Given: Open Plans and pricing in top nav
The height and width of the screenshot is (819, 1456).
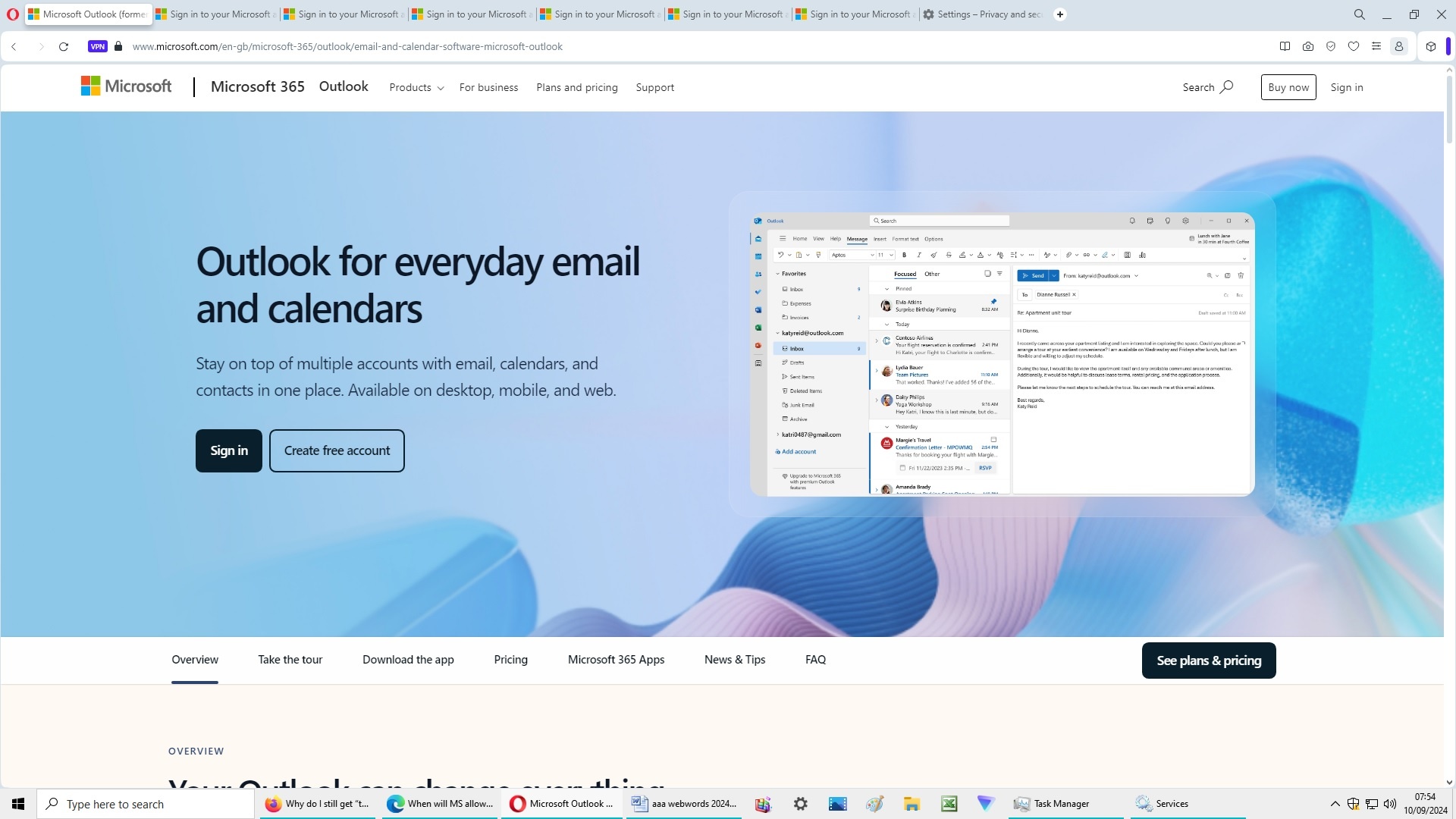Looking at the screenshot, I should [x=577, y=87].
